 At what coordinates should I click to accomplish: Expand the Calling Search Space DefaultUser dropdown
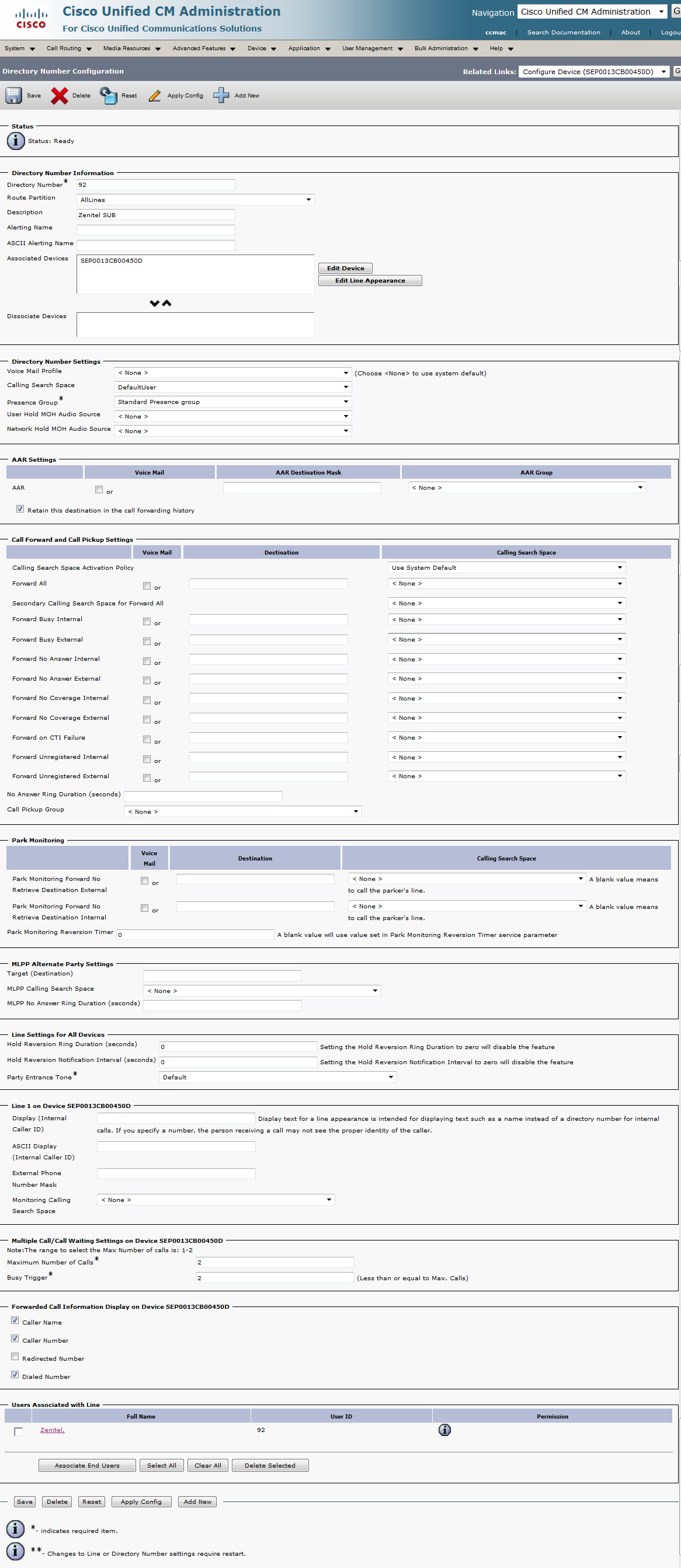point(232,387)
